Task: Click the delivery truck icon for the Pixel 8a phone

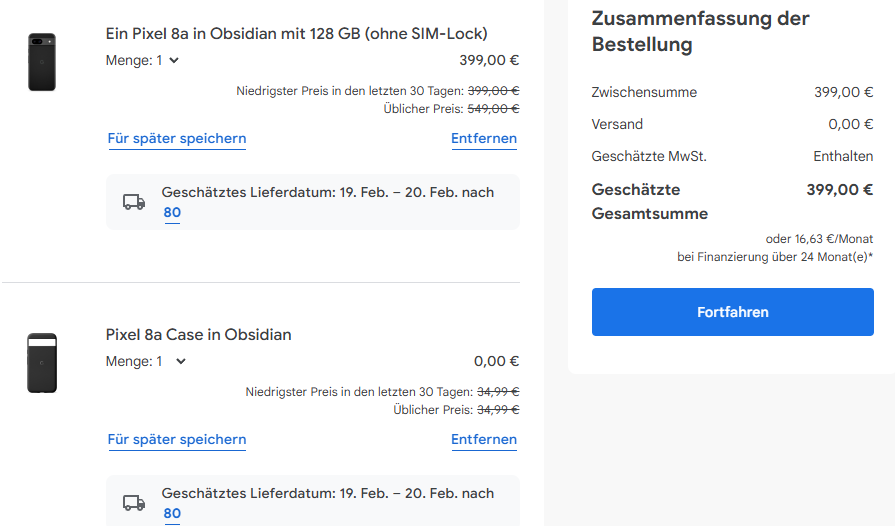Action: [134, 202]
